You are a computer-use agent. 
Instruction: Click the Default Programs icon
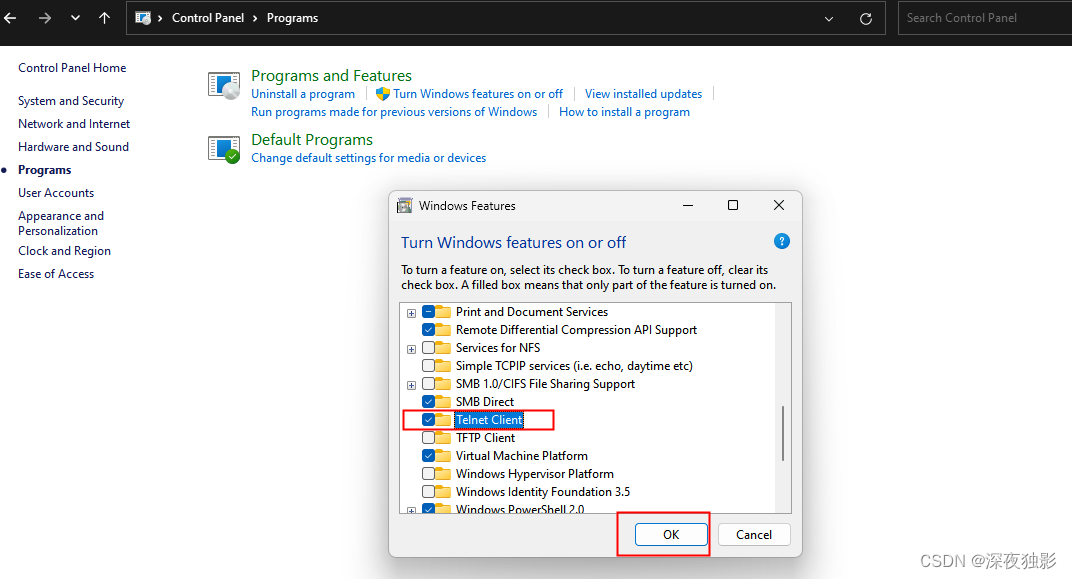click(224, 149)
